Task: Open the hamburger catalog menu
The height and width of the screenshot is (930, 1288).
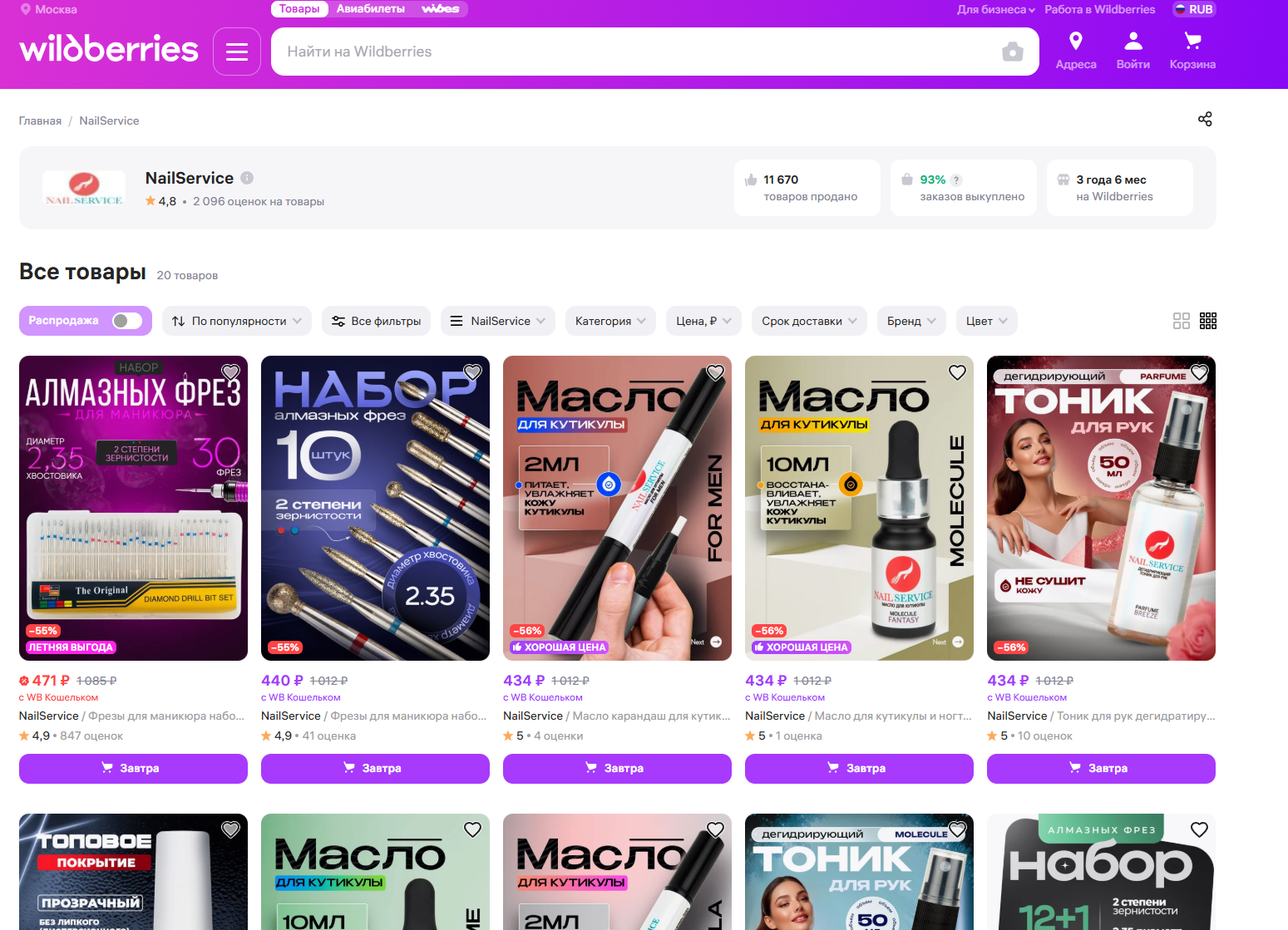Action: pos(237,52)
